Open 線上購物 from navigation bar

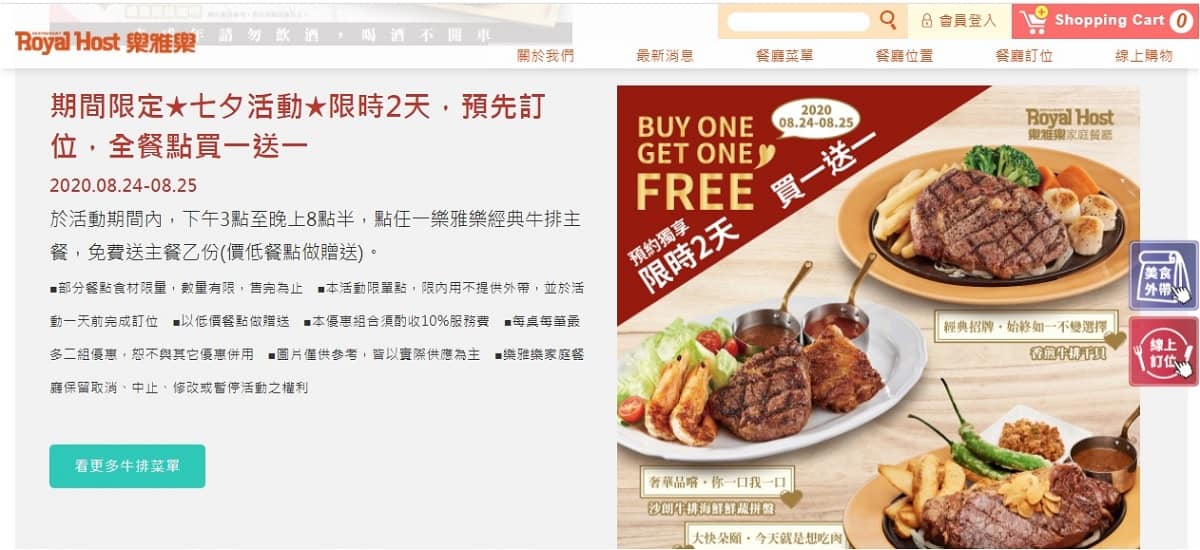1144,56
